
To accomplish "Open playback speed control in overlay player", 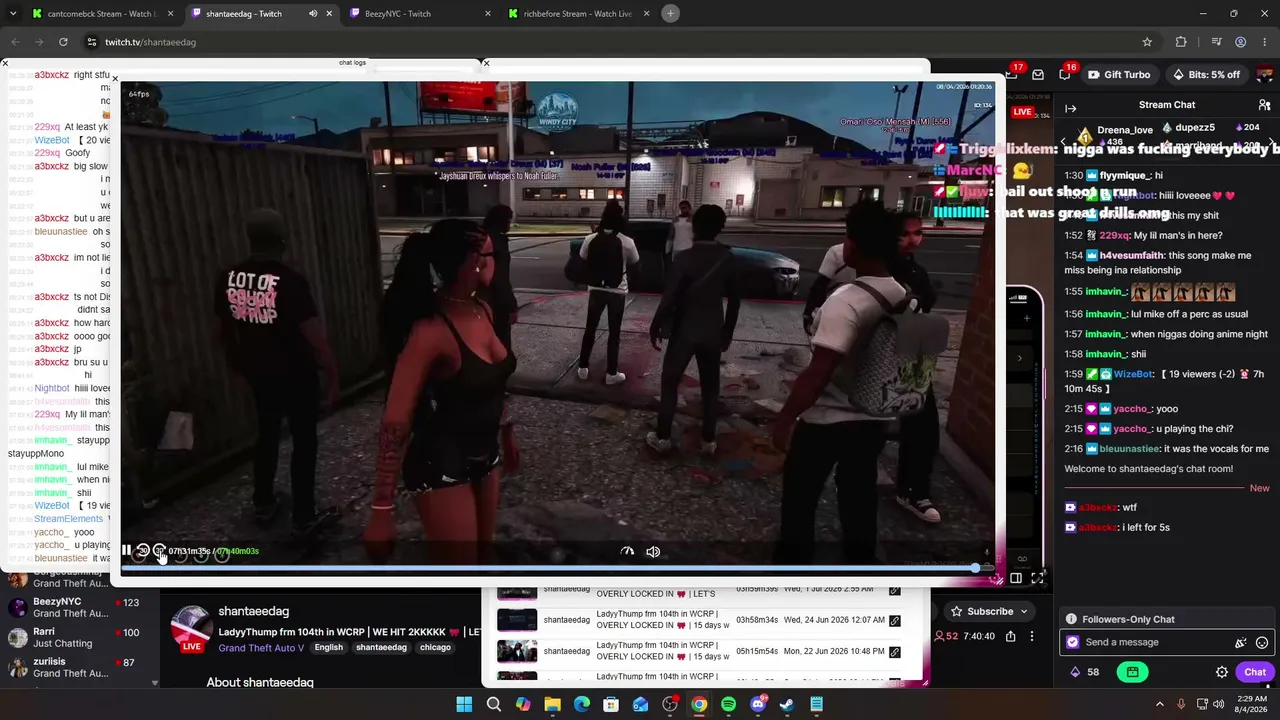I will pyautogui.click(x=627, y=551).
